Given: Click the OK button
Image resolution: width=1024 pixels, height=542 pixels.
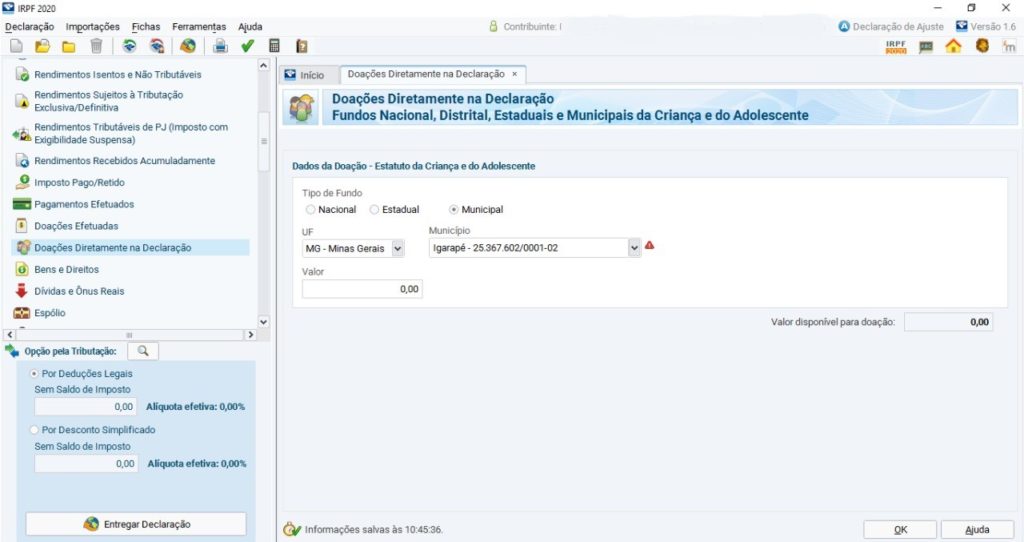Looking at the screenshot, I should pyautogui.click(x=900, y=530).
